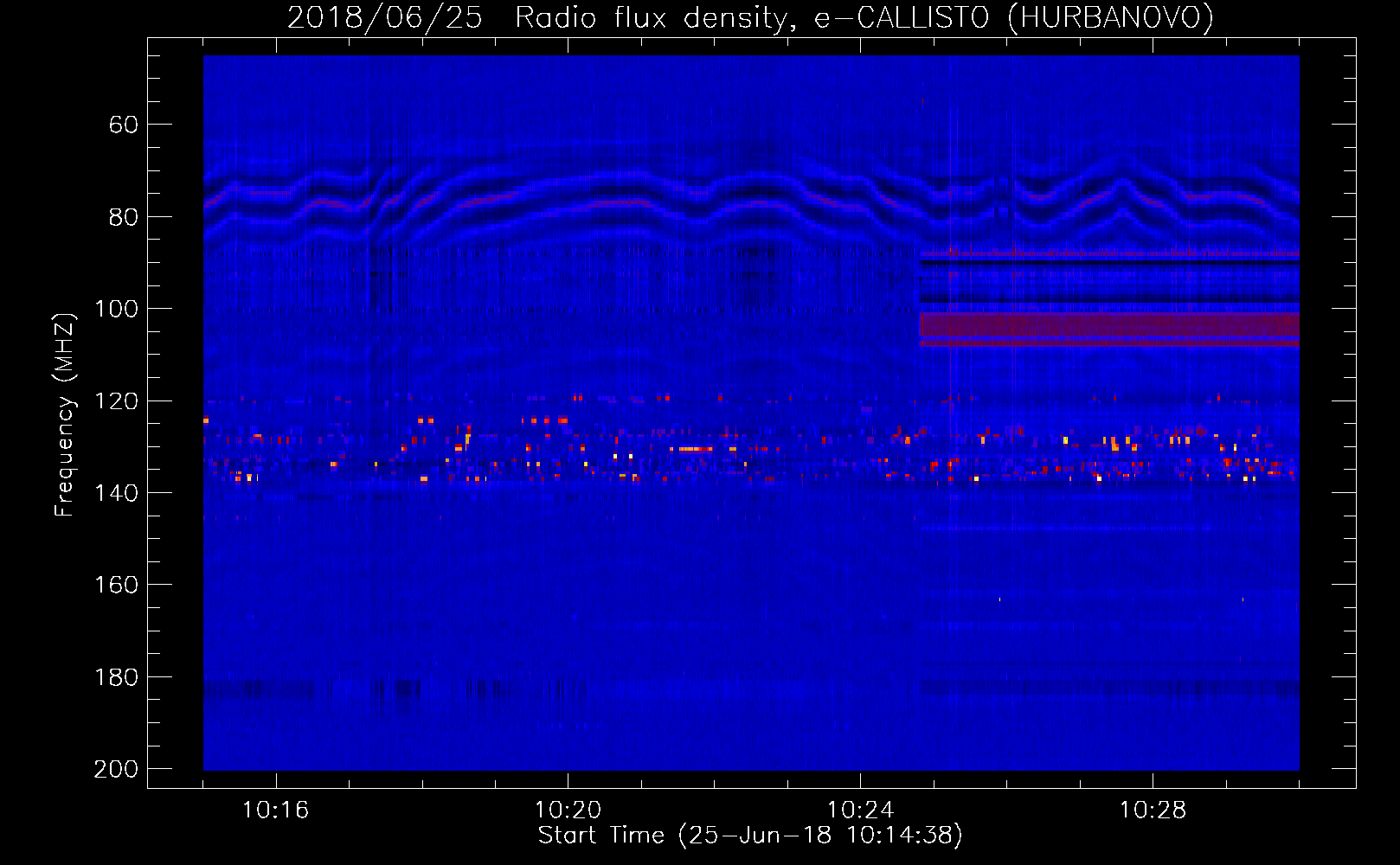Screen dimensions: 1400x865
Task: Click the thin red horizontal line near 88 MHz
Action: (x=1109, y=255)
